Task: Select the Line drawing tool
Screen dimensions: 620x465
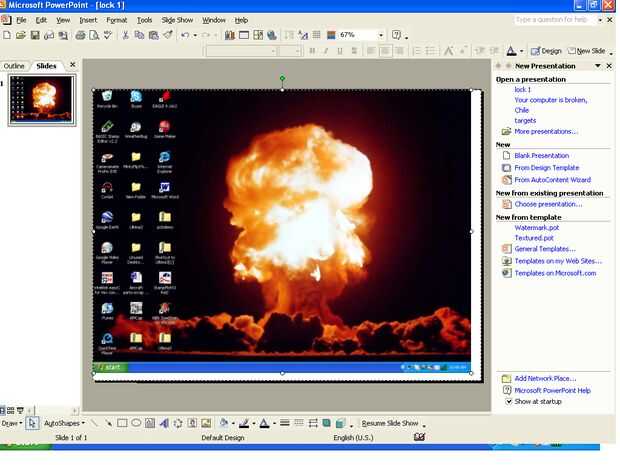Action: (94, 423)
